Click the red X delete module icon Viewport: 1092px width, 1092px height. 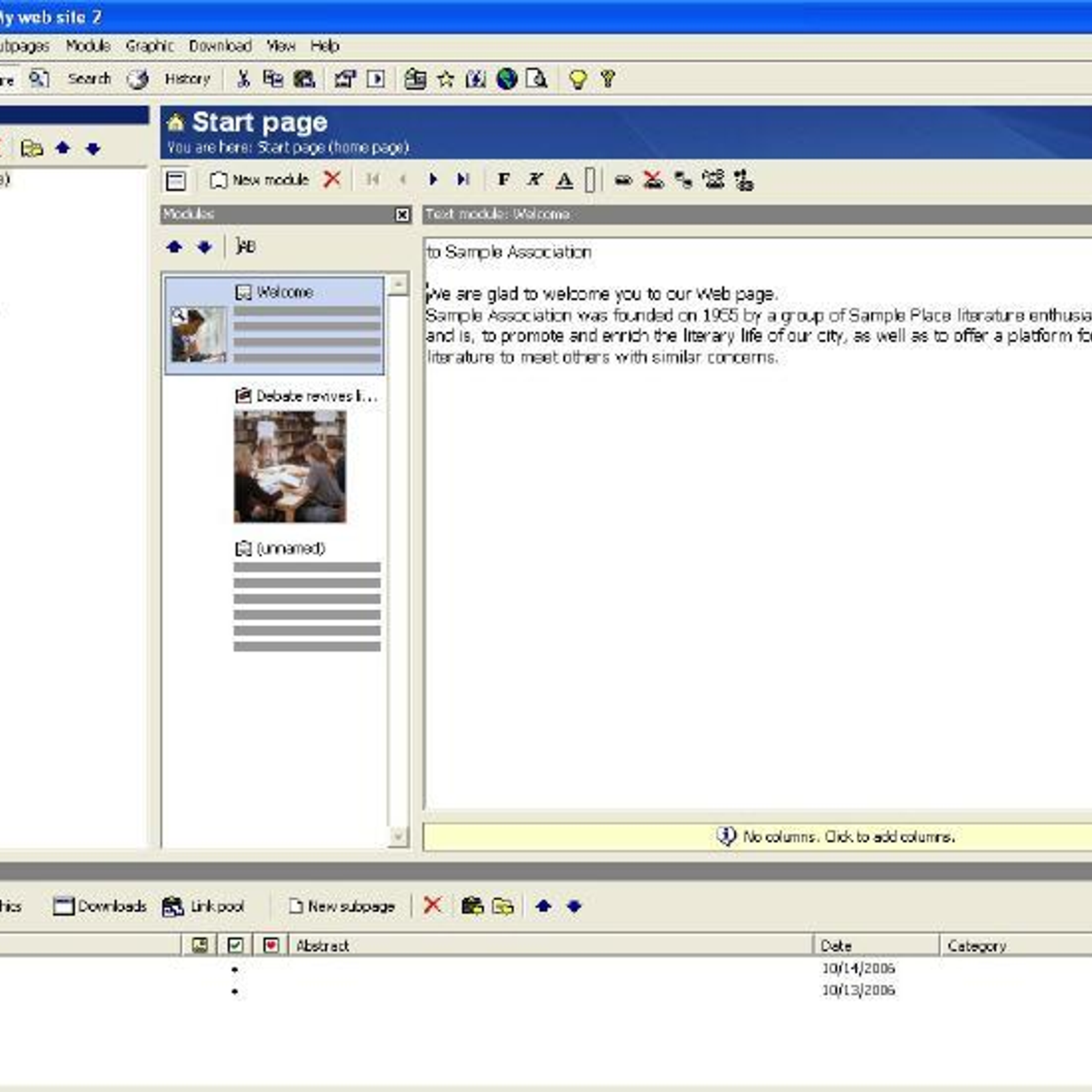(332, 179)
